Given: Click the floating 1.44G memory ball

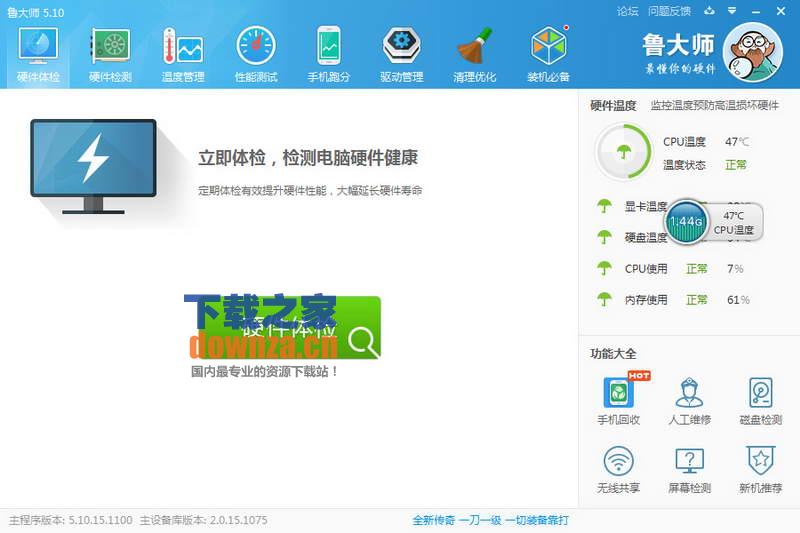Looking at the screenshot, I should [686, 221].
